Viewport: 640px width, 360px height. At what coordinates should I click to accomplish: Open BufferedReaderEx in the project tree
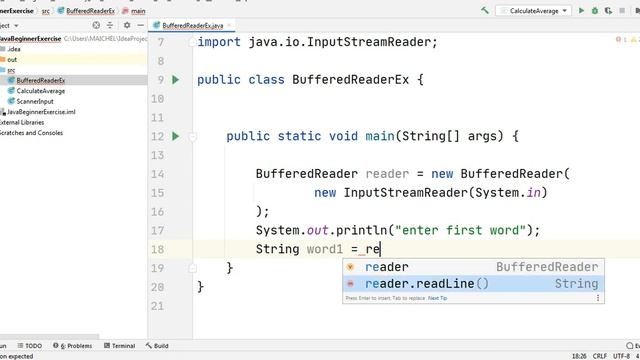(x=40, y=80)
